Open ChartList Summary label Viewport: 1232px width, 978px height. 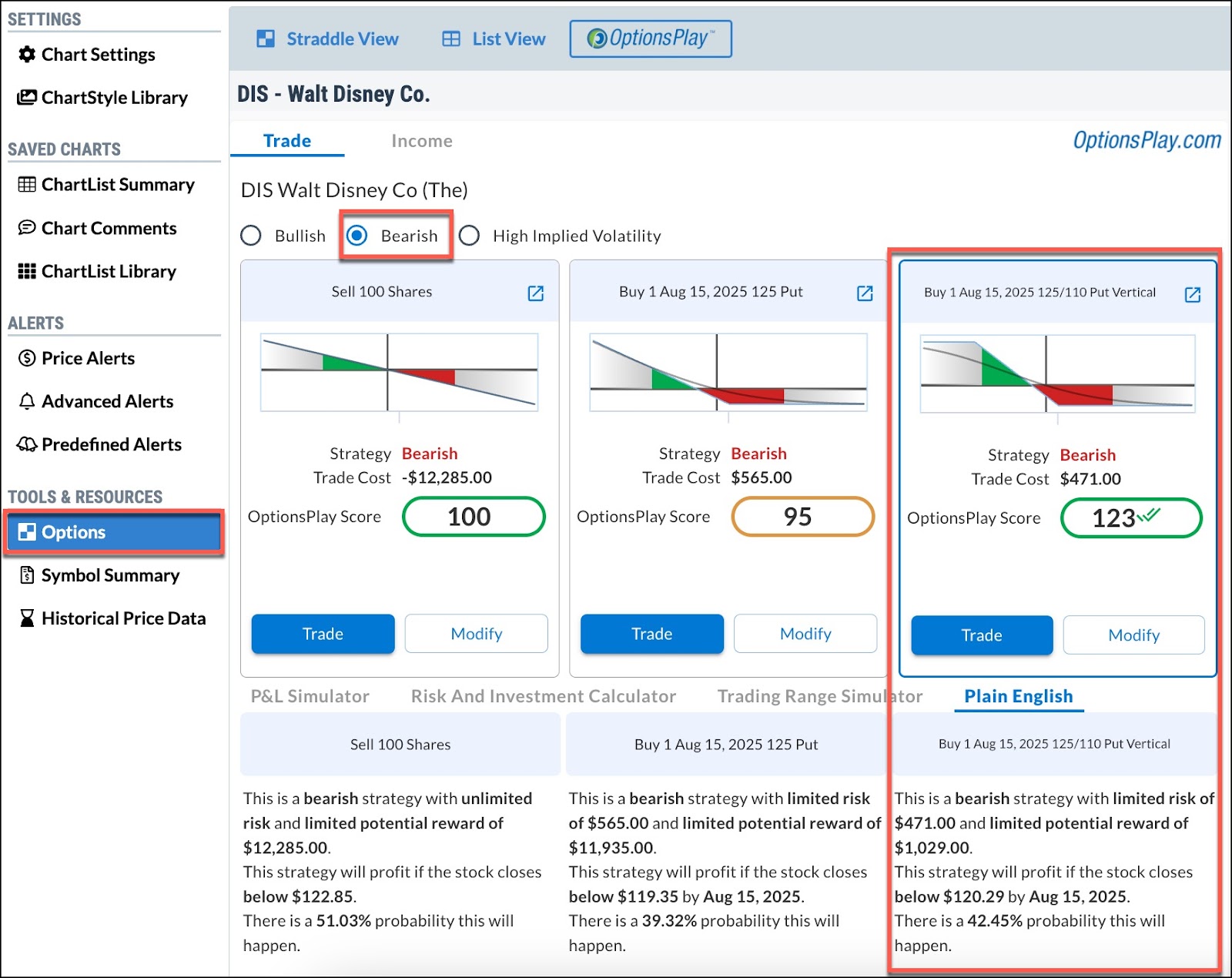118,185
